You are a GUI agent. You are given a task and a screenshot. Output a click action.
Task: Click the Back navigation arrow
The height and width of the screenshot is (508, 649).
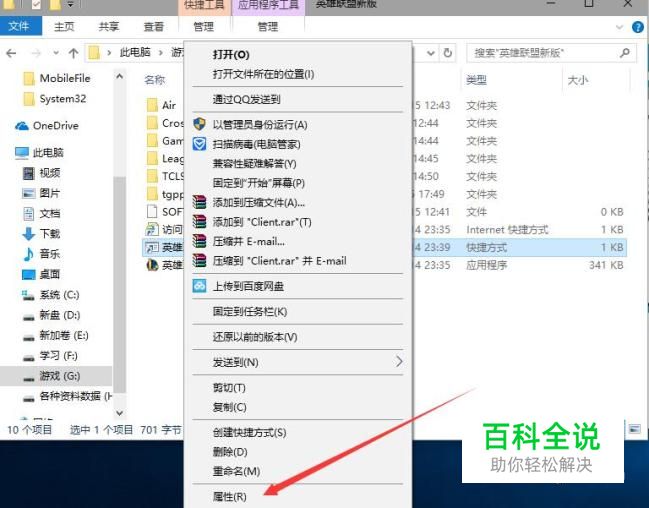tap(12, 53)
